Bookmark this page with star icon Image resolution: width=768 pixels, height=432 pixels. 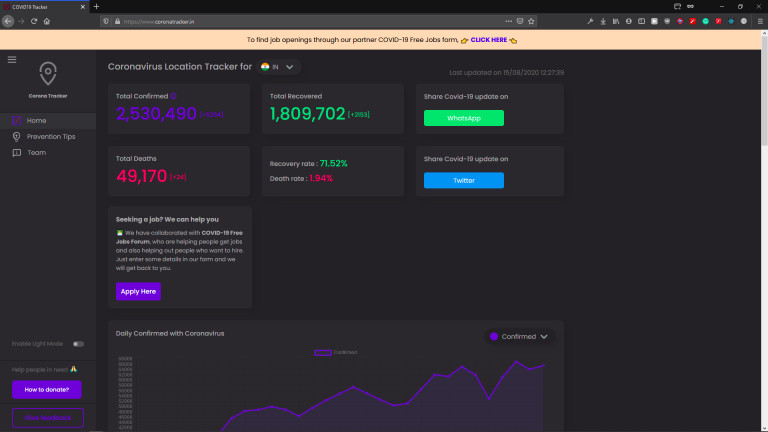(531, 22)
